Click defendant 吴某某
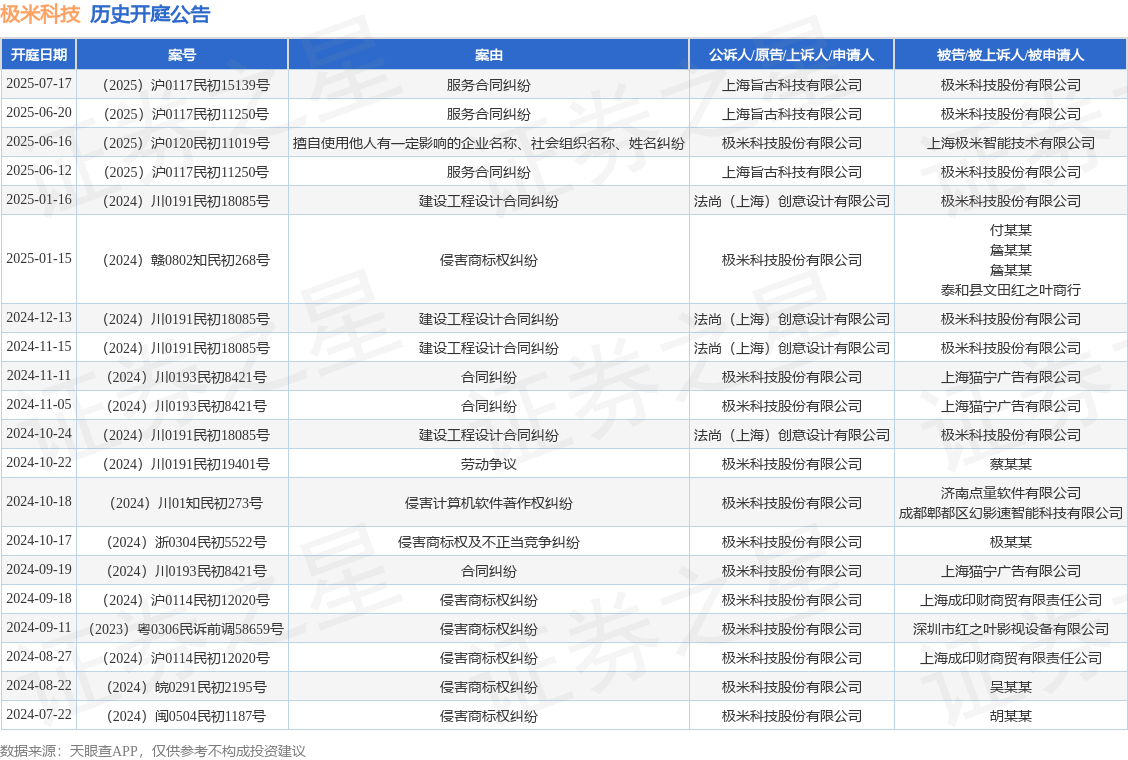 point(1010,687)
